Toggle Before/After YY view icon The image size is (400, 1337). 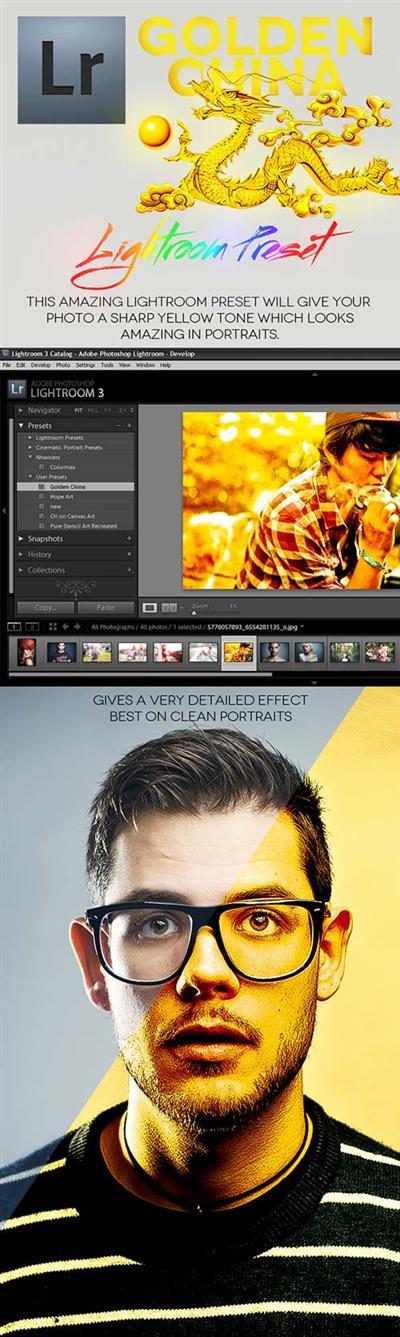(x=169, y=606)
